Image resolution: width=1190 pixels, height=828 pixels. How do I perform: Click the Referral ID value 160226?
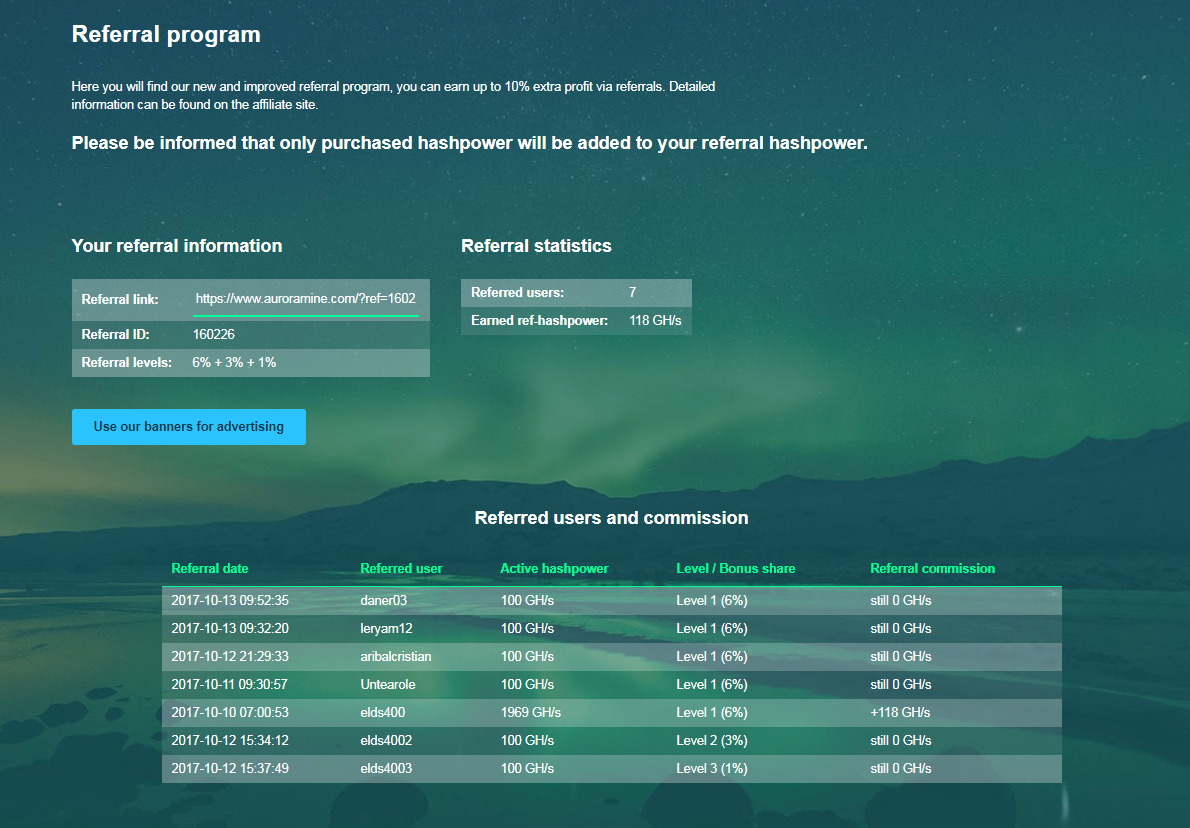click(x=214, y=335)
